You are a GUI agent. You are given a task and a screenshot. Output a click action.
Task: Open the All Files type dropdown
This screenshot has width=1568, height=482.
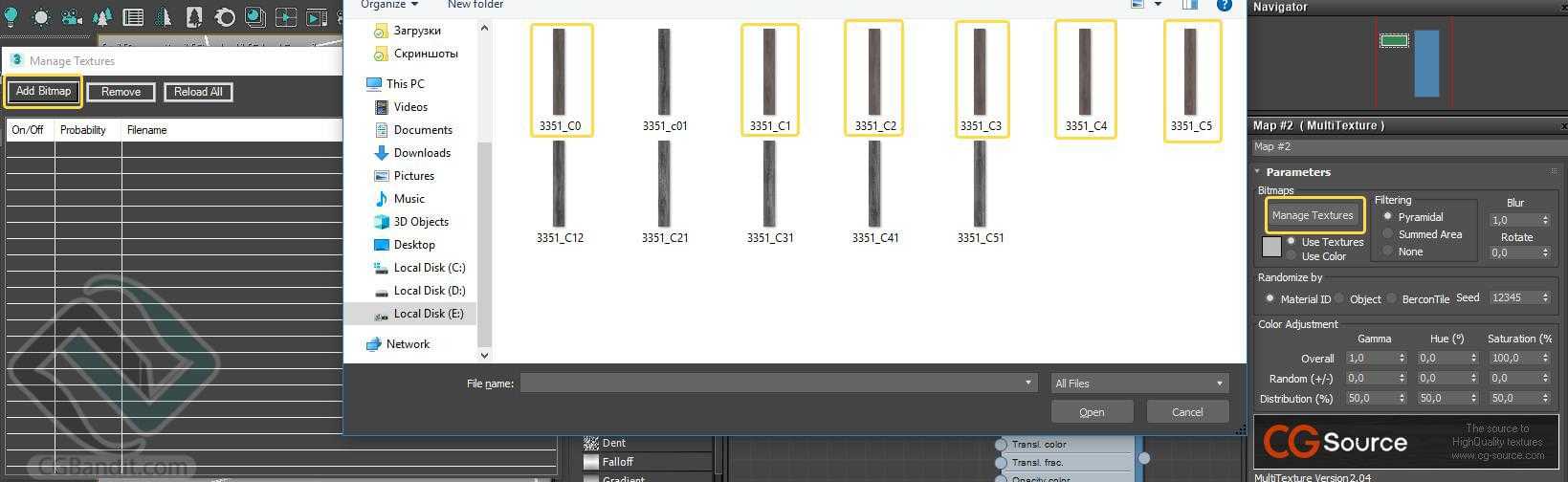click(1138, 383)
